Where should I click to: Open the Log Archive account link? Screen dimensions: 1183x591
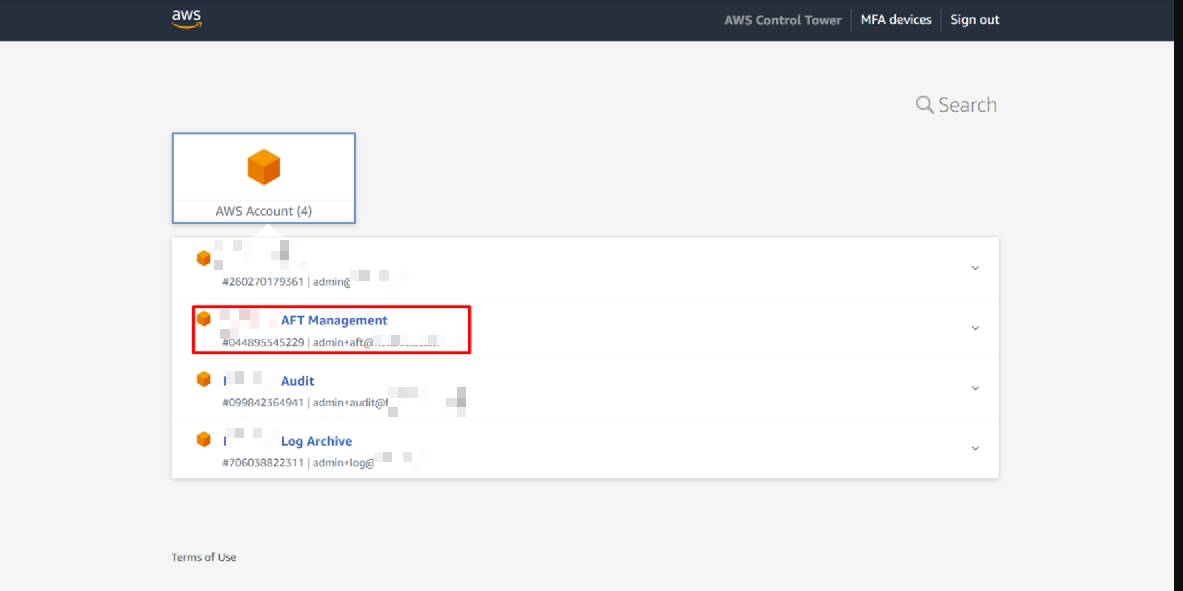tap(316, 441)
